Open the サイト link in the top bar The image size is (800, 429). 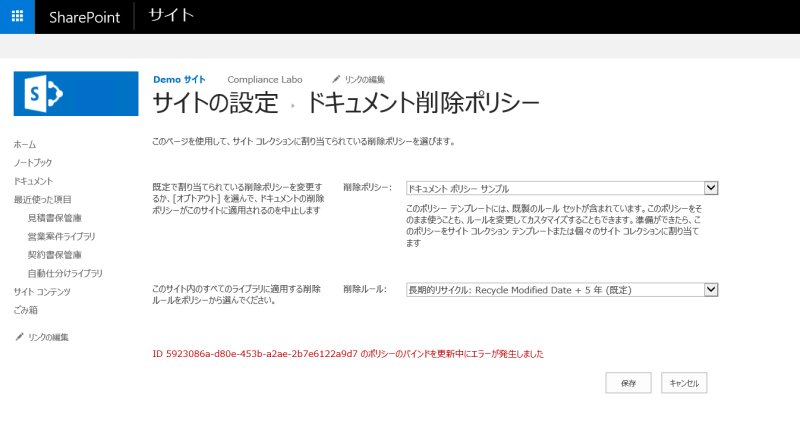tap(171, 15)
